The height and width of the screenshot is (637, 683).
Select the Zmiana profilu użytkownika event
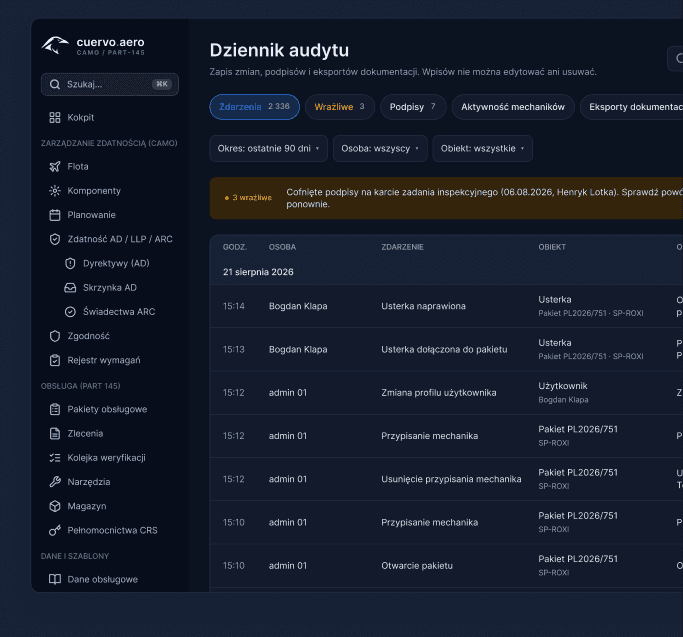pyautogui.click(x=439, y=393)
